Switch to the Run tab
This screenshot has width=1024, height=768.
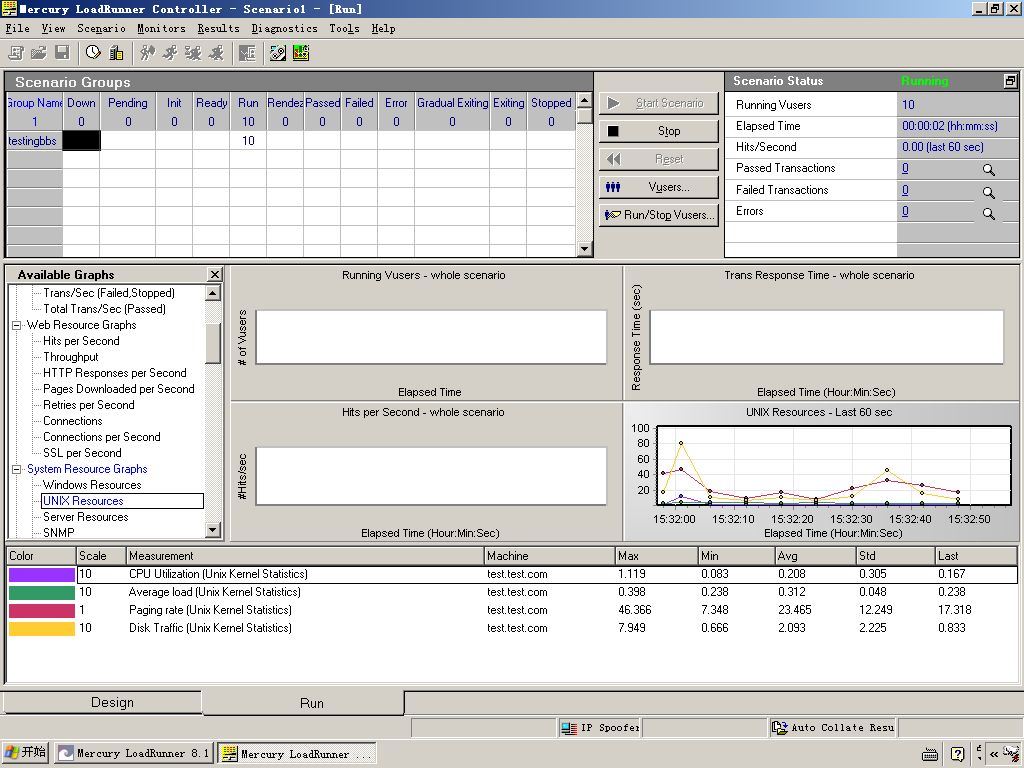point(303,703)
